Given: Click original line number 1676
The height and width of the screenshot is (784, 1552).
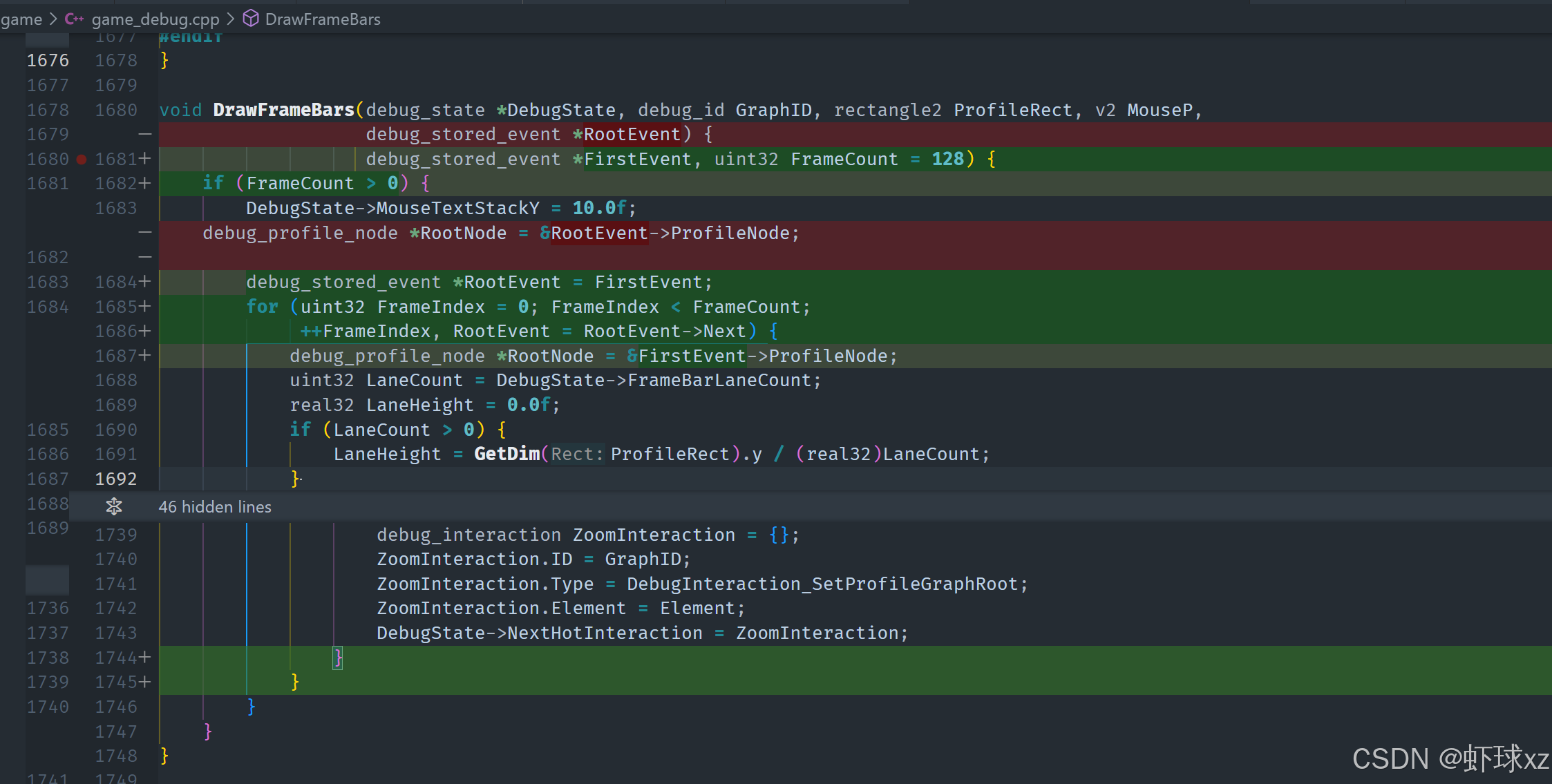Looking at the screenshot, I should (x=48, y=61).
